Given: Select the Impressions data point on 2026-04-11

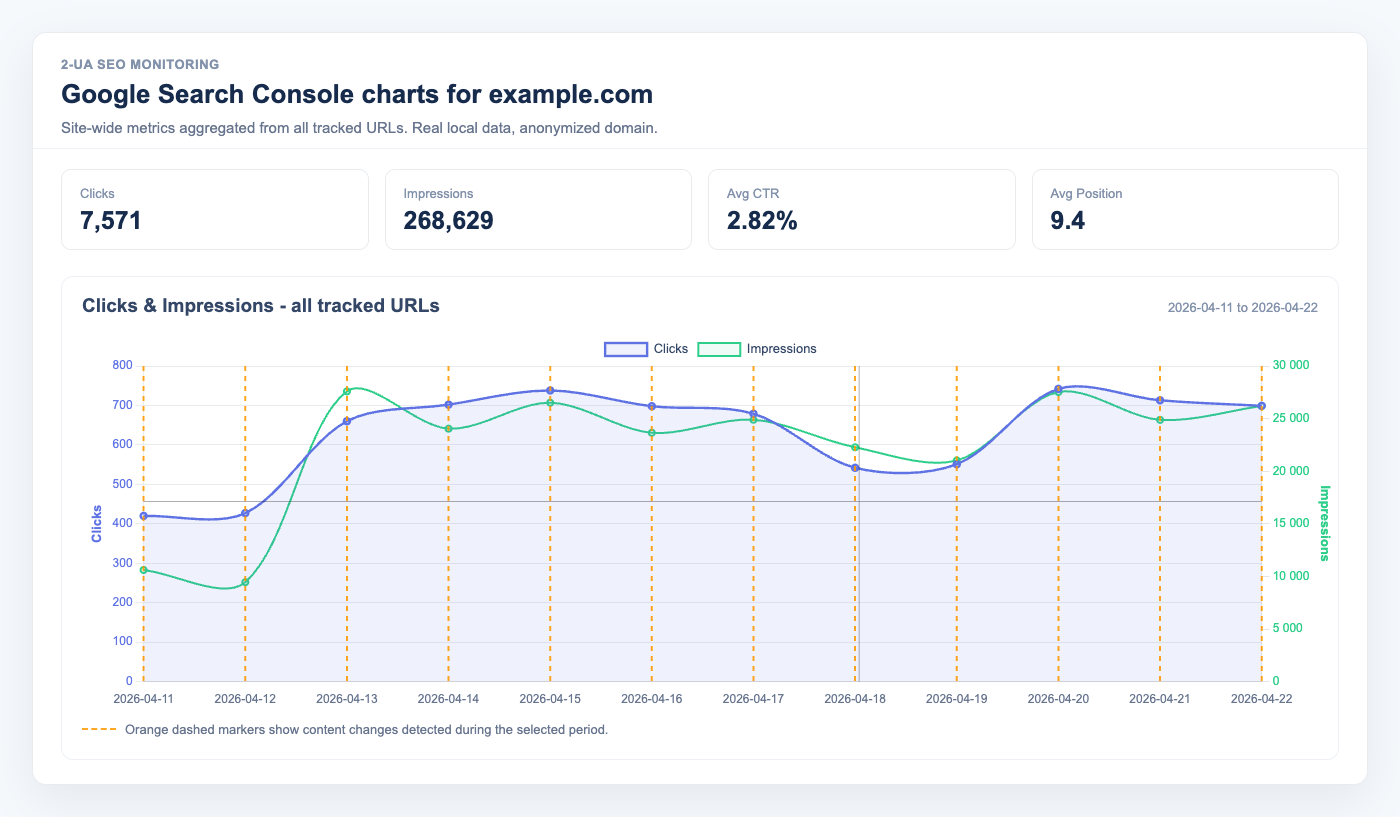Looking at the screenshot, I should pos(144,570).
